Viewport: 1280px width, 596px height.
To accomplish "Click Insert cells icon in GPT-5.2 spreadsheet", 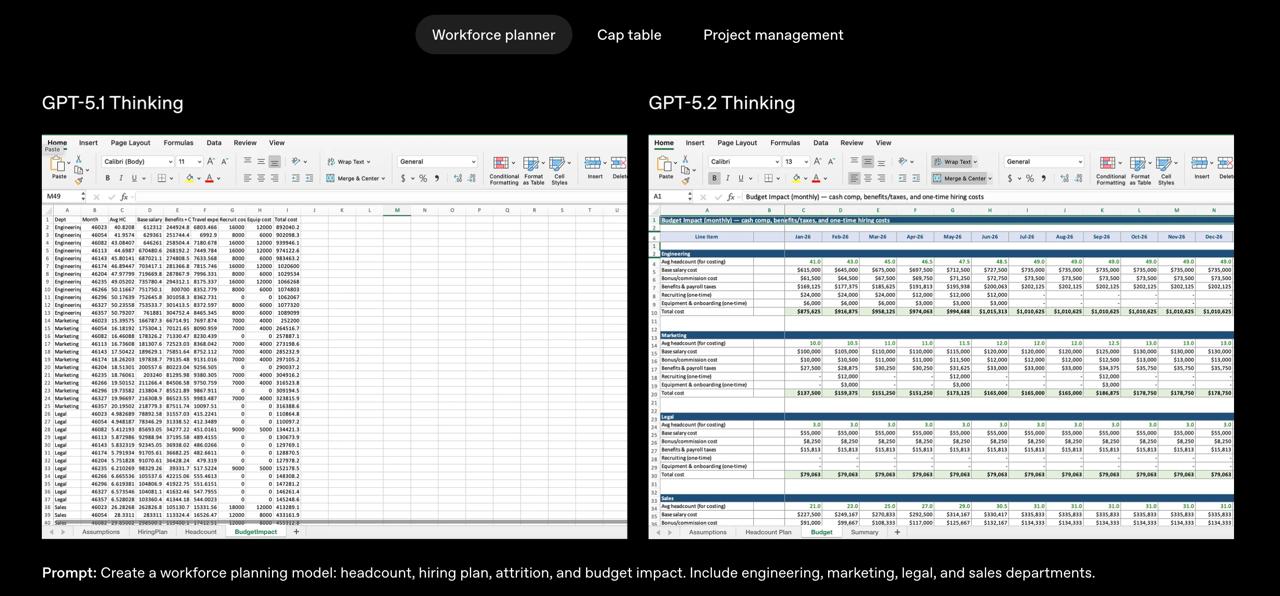I will tap(1199, 162).
